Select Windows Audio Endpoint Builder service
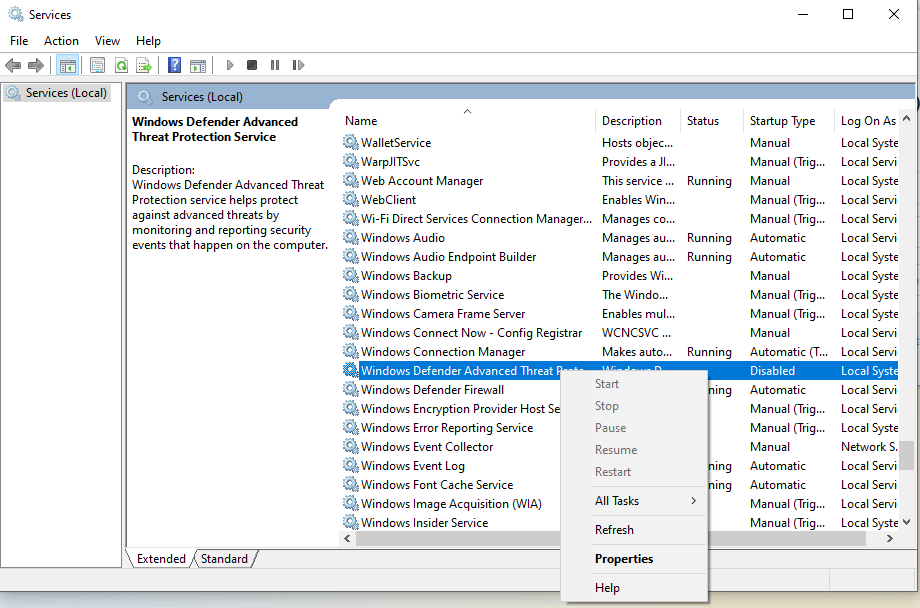Image resolution: width=920 pixels, height=608 pixels. tap(619, 256)
